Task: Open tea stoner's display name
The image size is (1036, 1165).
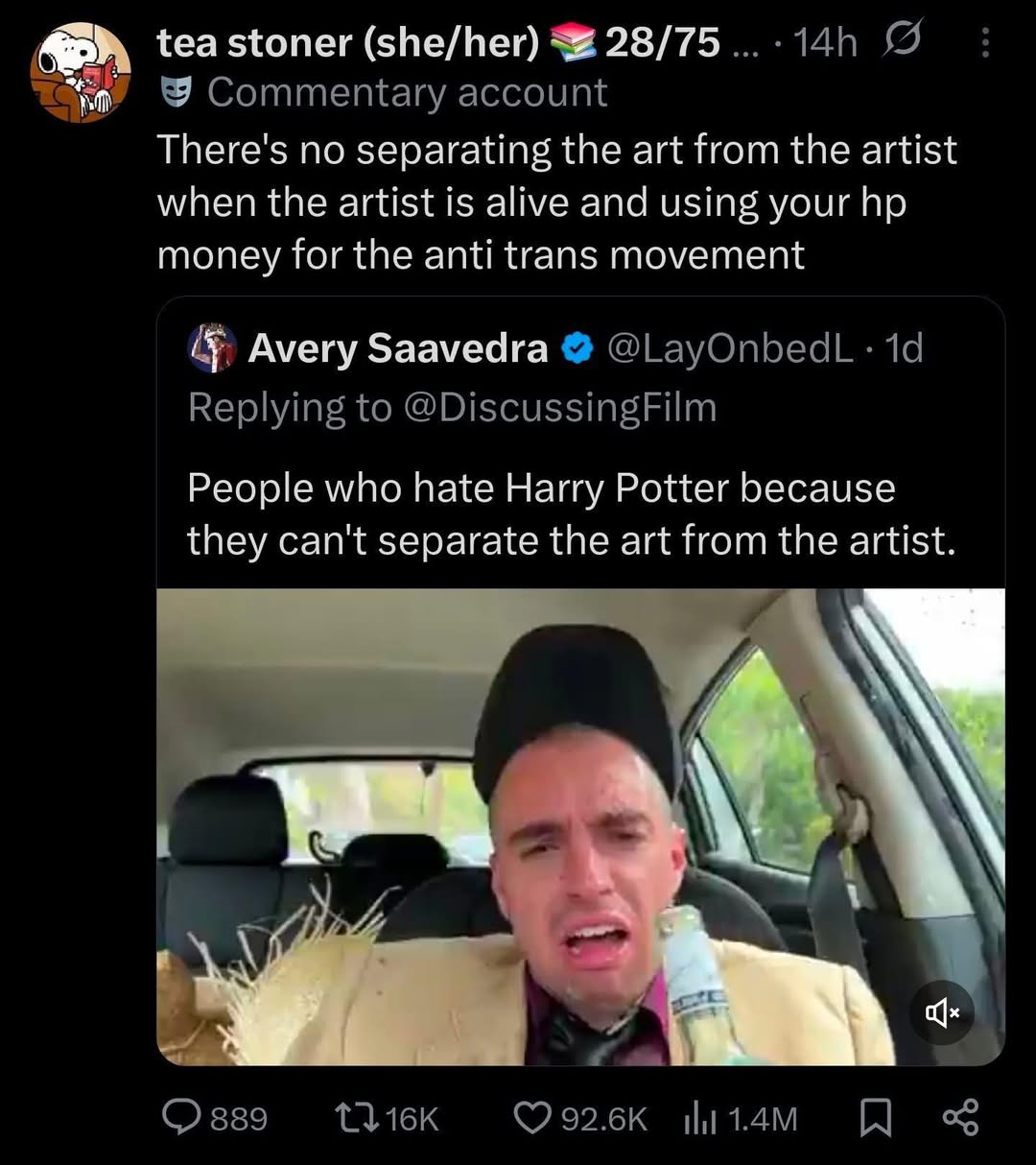Action: [348, 42]
